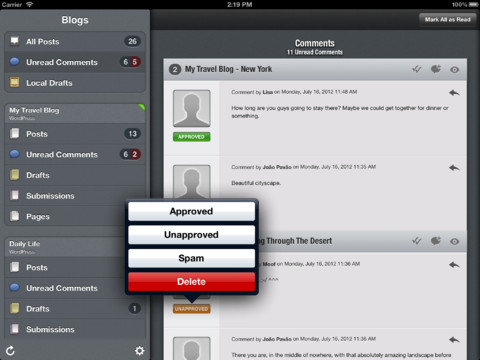
Task: Reply to João Paulo's landscape comment
Action: click(x=454, y=340)
